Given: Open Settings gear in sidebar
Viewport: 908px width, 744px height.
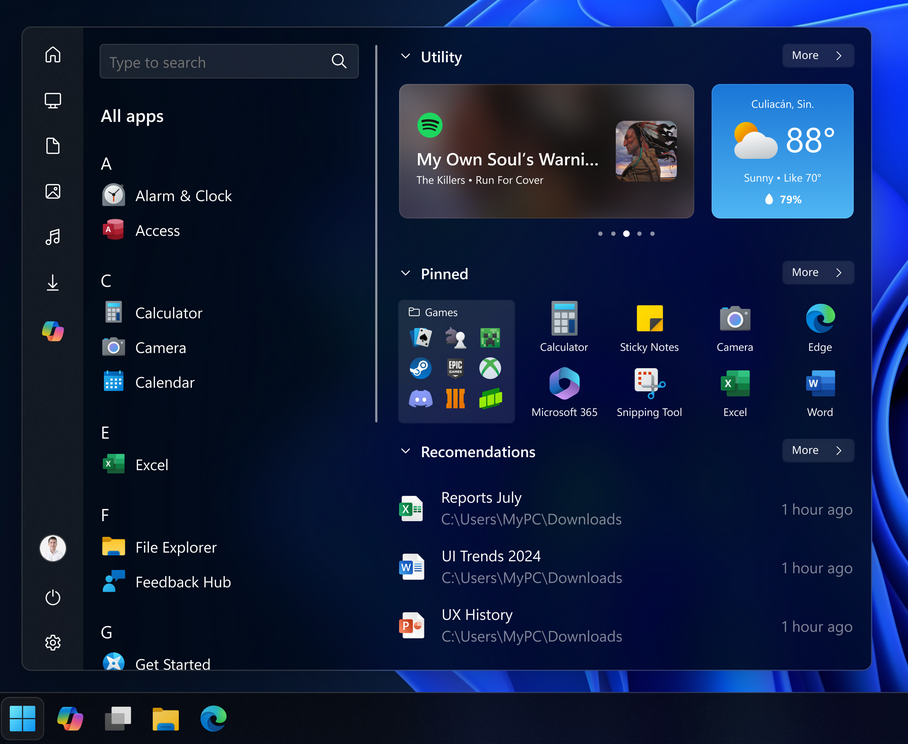Looking at the screenshot, I should (53, 643).
